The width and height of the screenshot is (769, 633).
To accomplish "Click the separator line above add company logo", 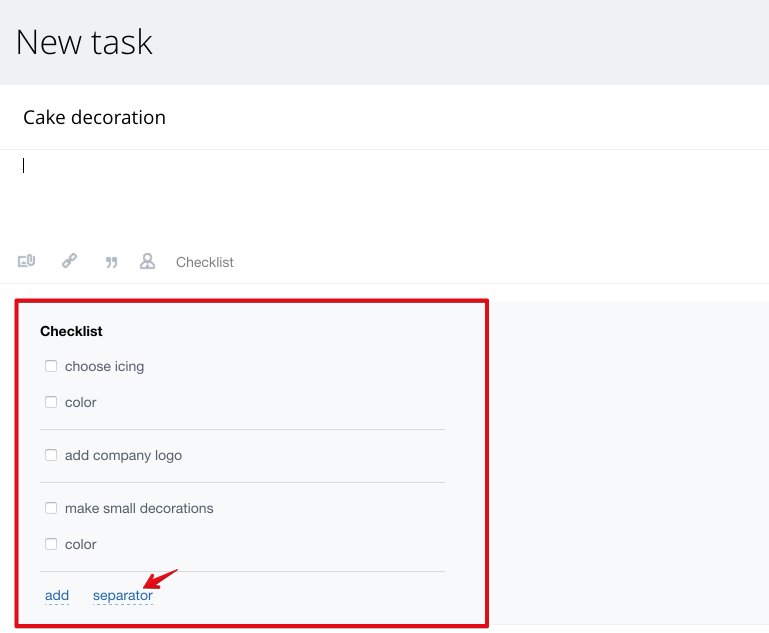I will (x=242, y=430).
